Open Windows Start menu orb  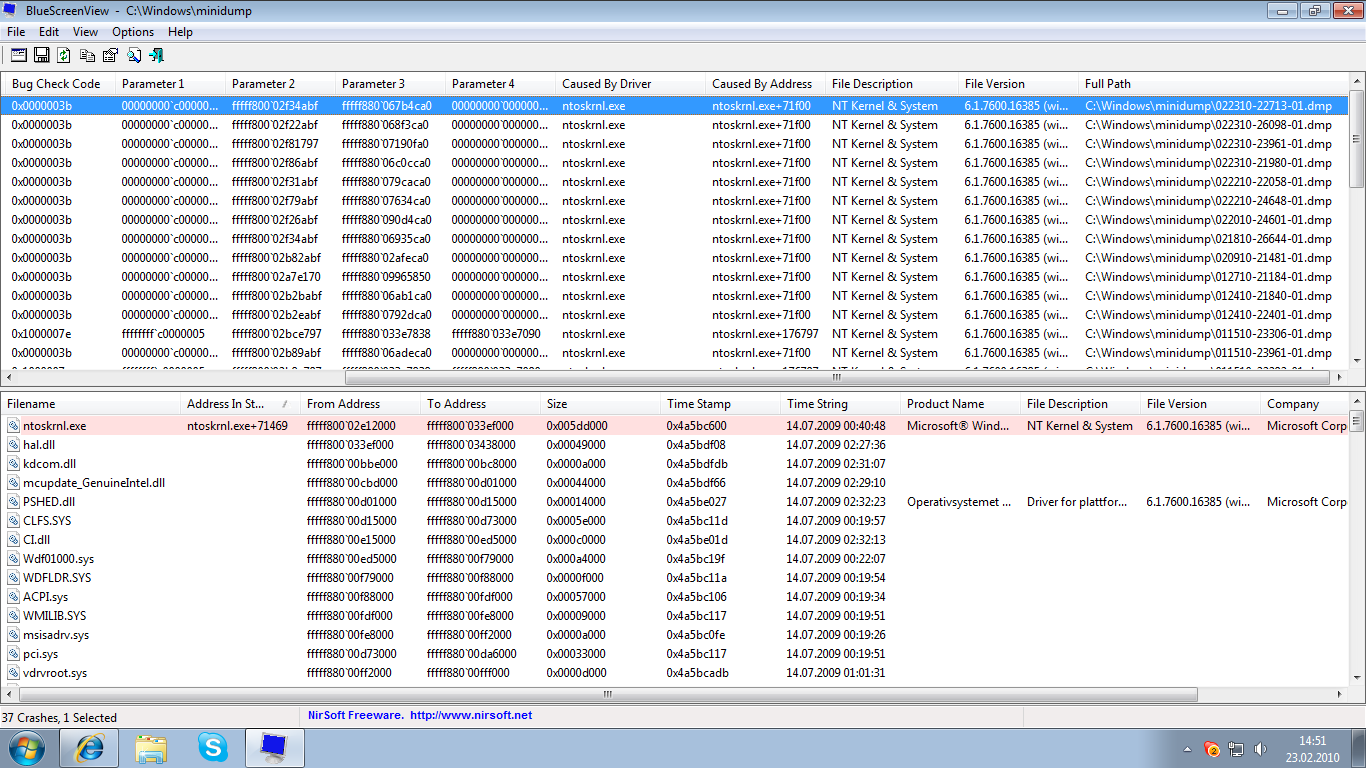[26, 748]
